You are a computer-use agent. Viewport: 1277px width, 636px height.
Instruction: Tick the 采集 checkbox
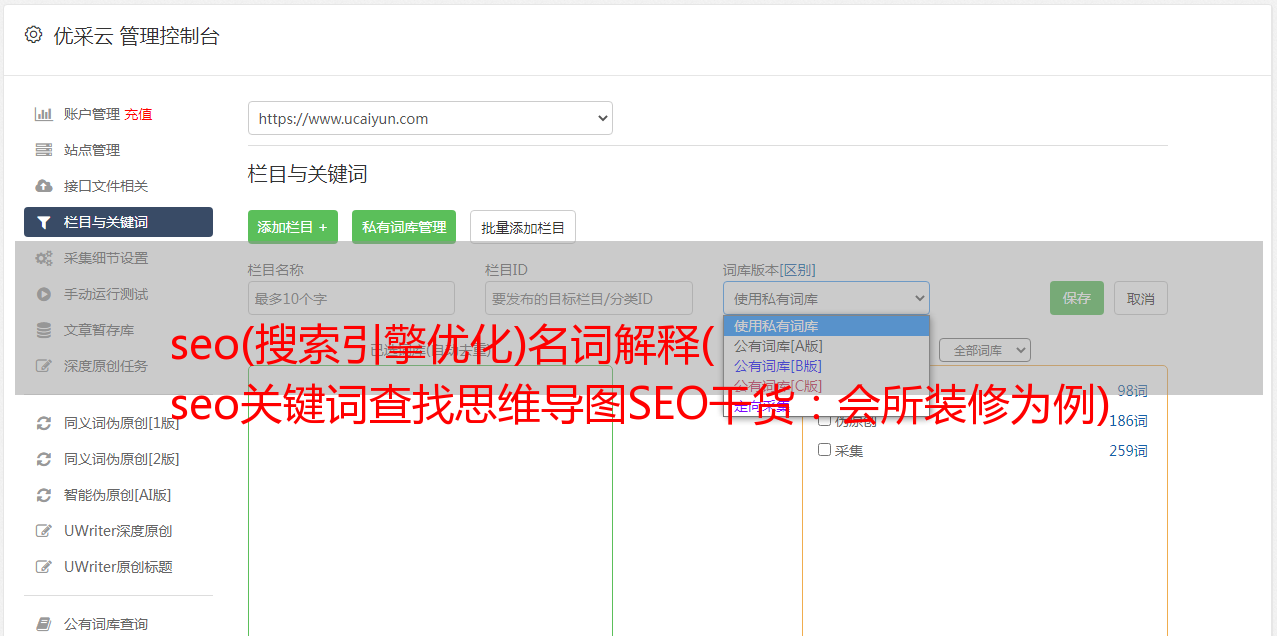(825, 450)
